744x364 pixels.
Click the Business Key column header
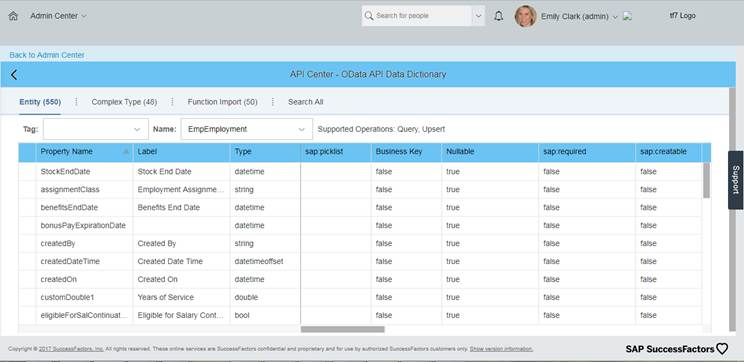tap(406, 152)
